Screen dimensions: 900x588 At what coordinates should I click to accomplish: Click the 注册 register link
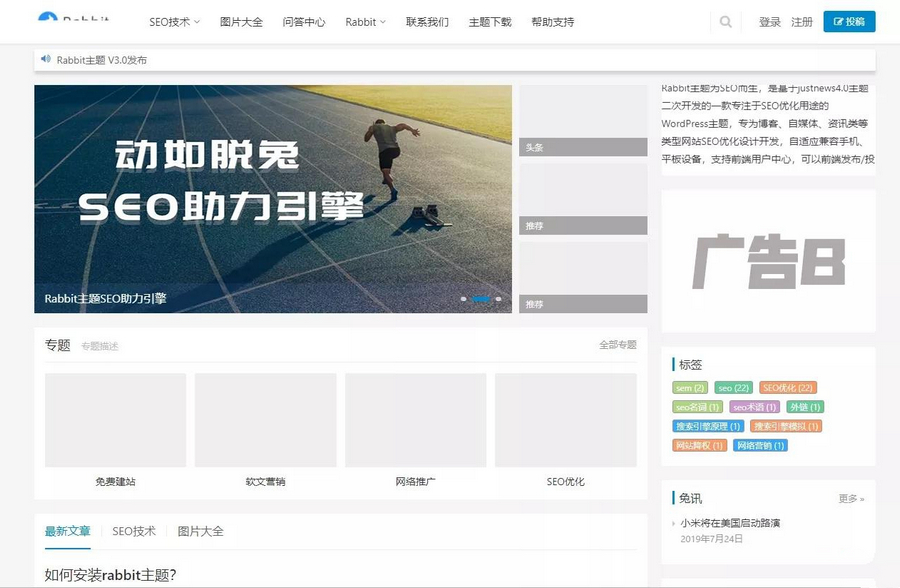[x=802, y=22]
